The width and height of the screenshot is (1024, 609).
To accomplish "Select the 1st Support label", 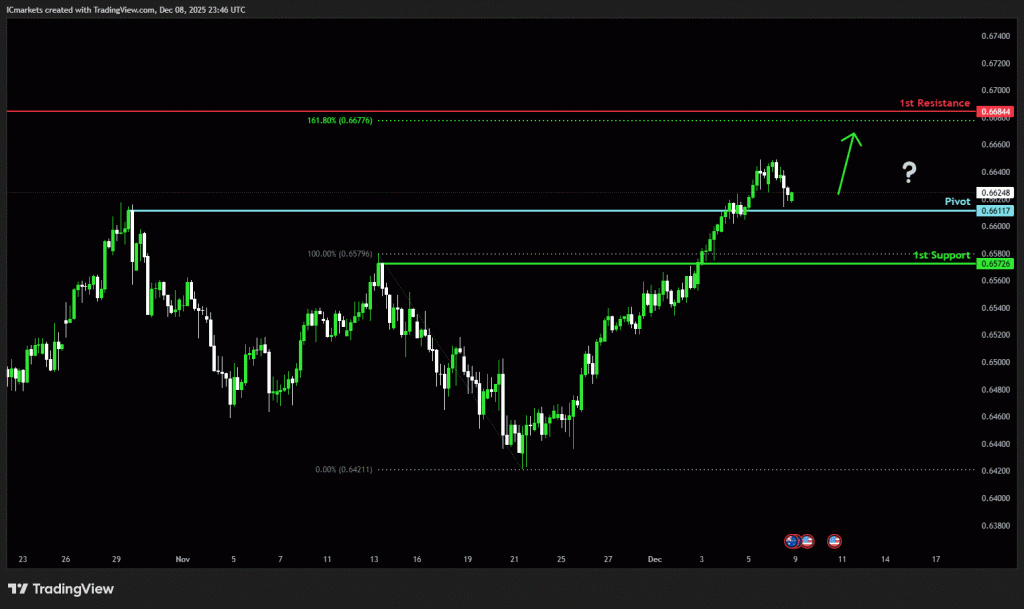I will (x=941, y=255).
